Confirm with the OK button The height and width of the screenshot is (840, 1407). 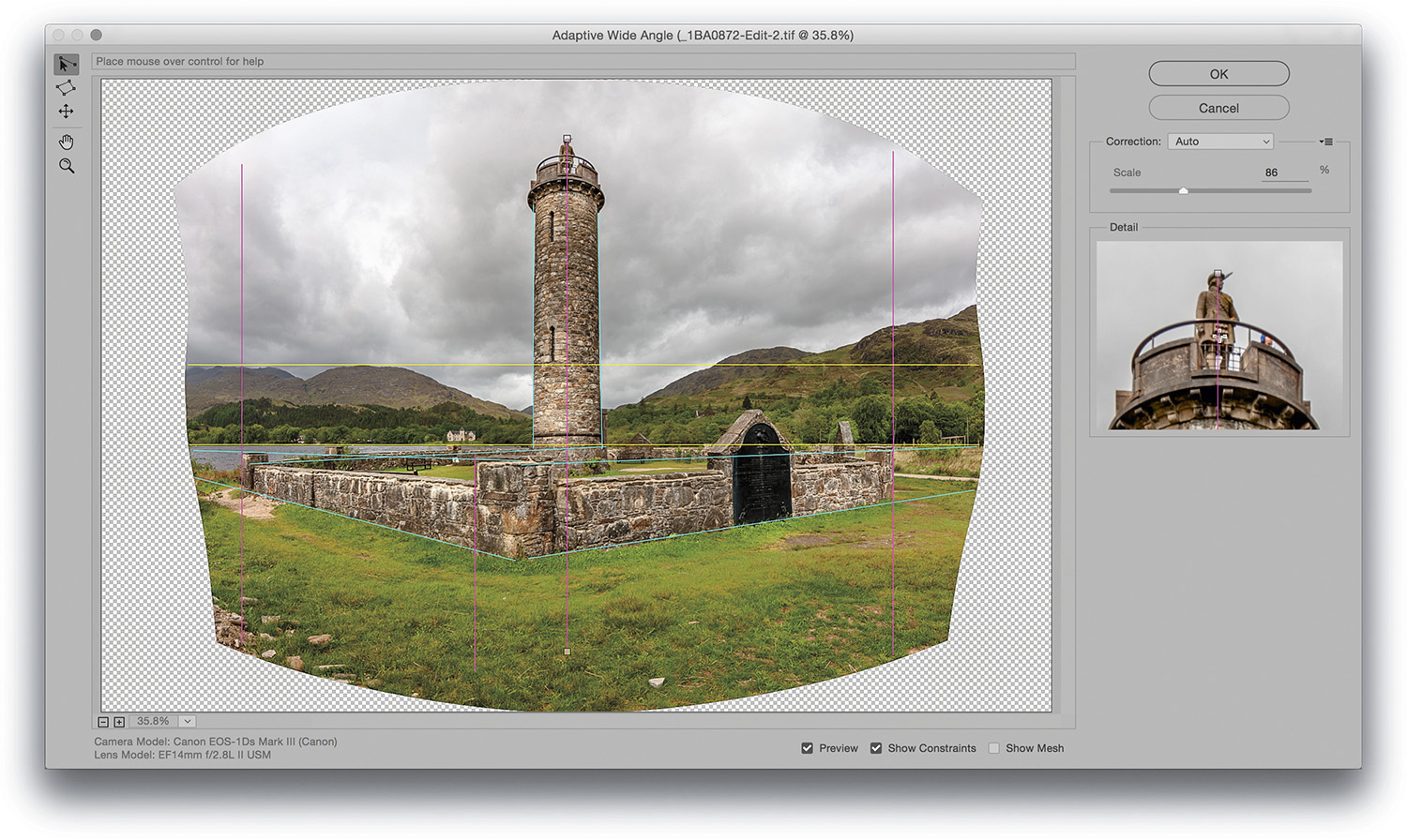[1218, 74]
